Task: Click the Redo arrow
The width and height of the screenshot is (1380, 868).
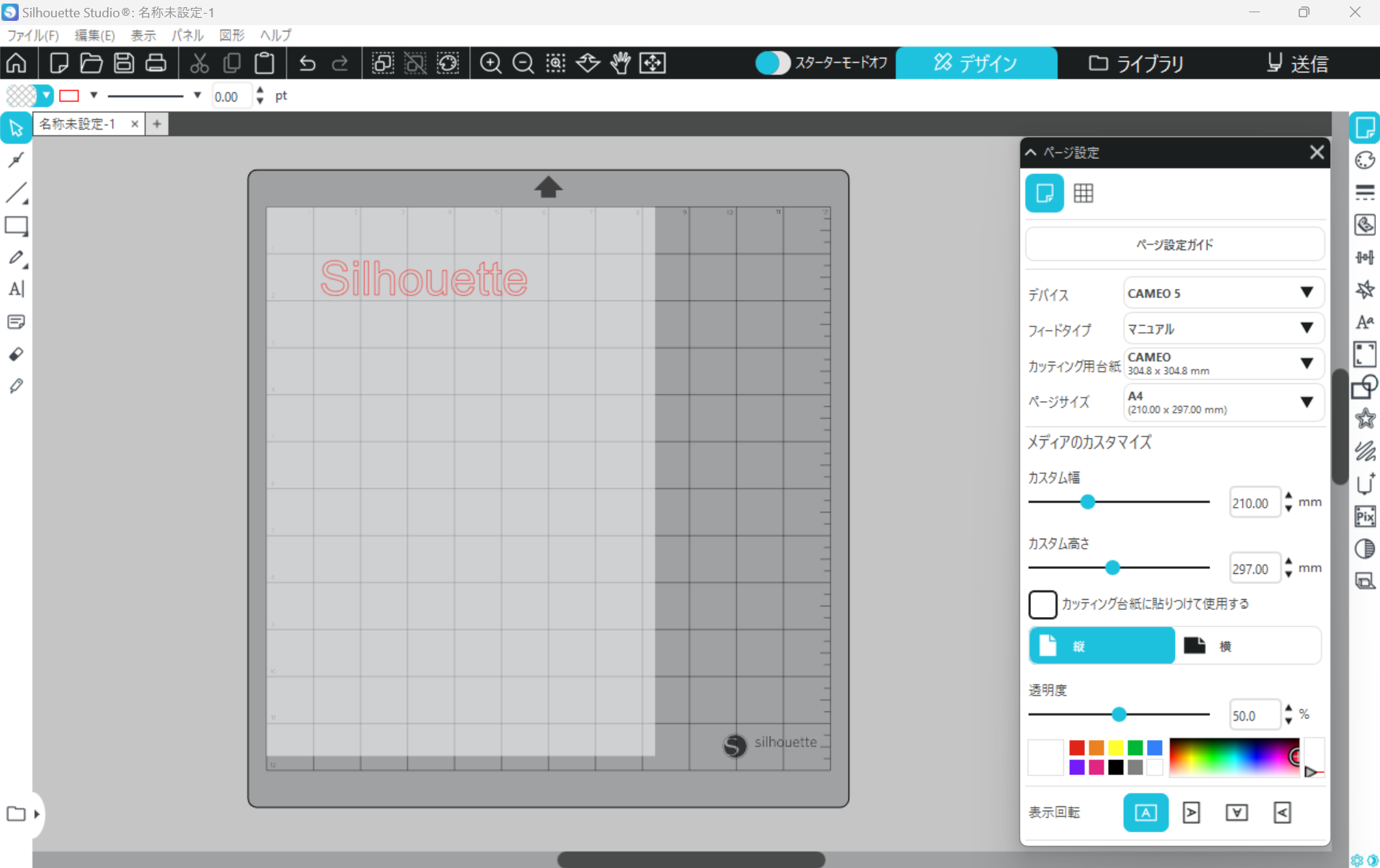Action: tap(340, 63)
